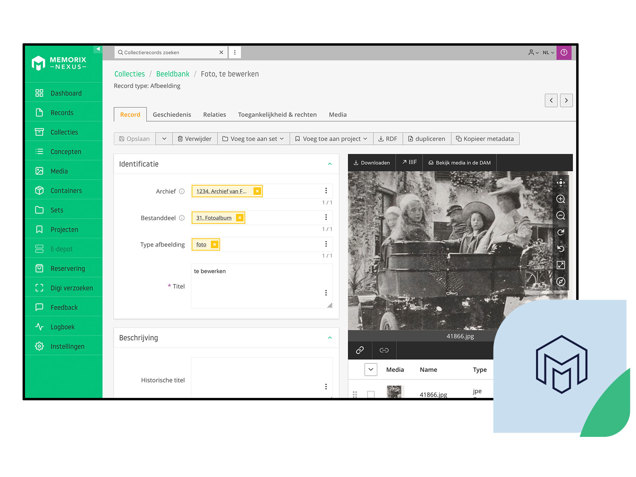
Task: Click the Logboek icon in sidebar
Action: pyautogui.click(x=39, y=327)
